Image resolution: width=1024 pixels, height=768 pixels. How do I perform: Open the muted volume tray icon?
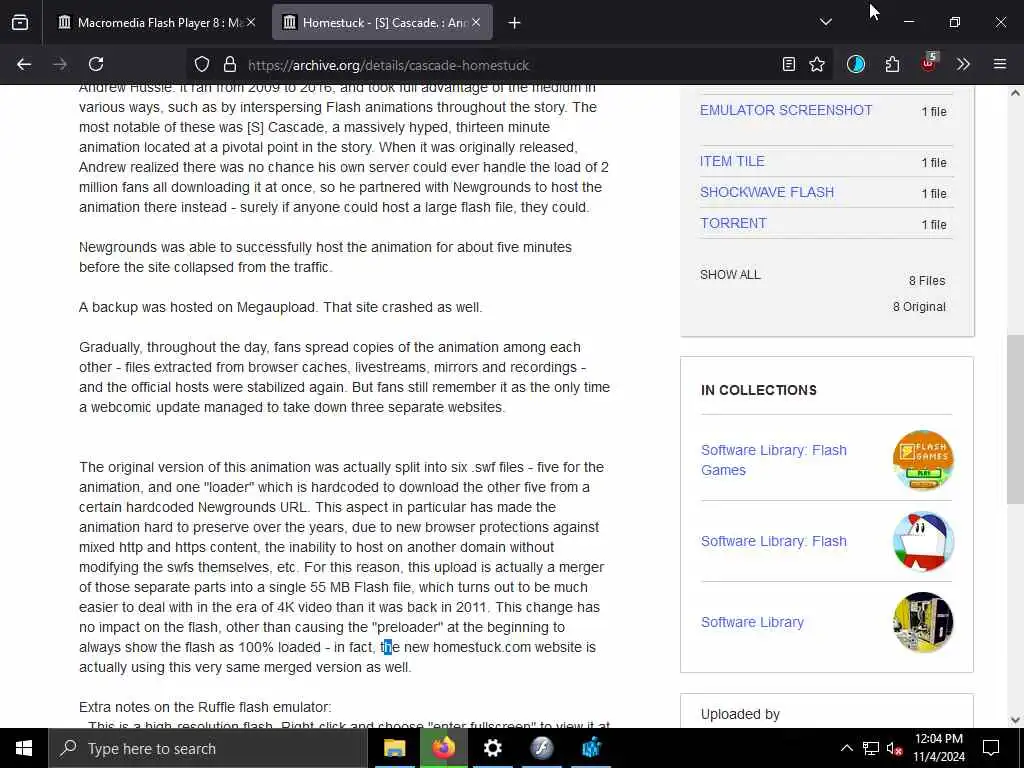coord(895,748)
